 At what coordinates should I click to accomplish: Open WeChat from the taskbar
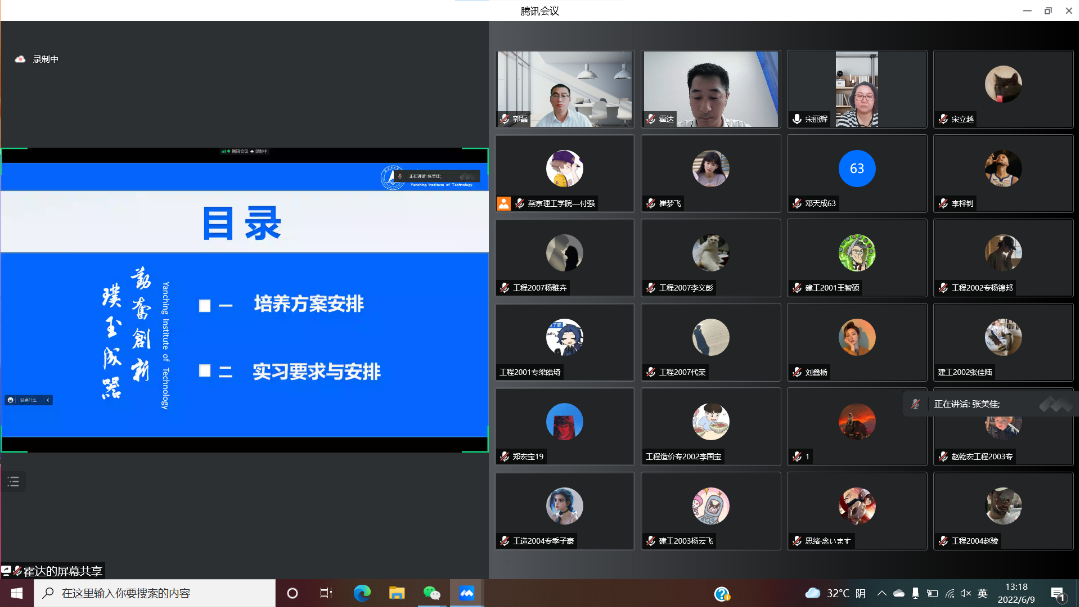[432, 593]
